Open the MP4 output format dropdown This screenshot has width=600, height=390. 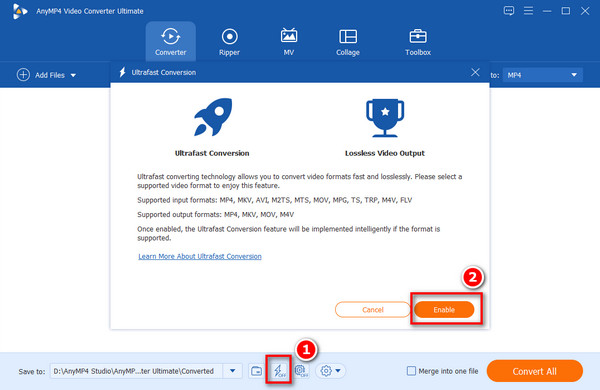click(x=543, y=75)
